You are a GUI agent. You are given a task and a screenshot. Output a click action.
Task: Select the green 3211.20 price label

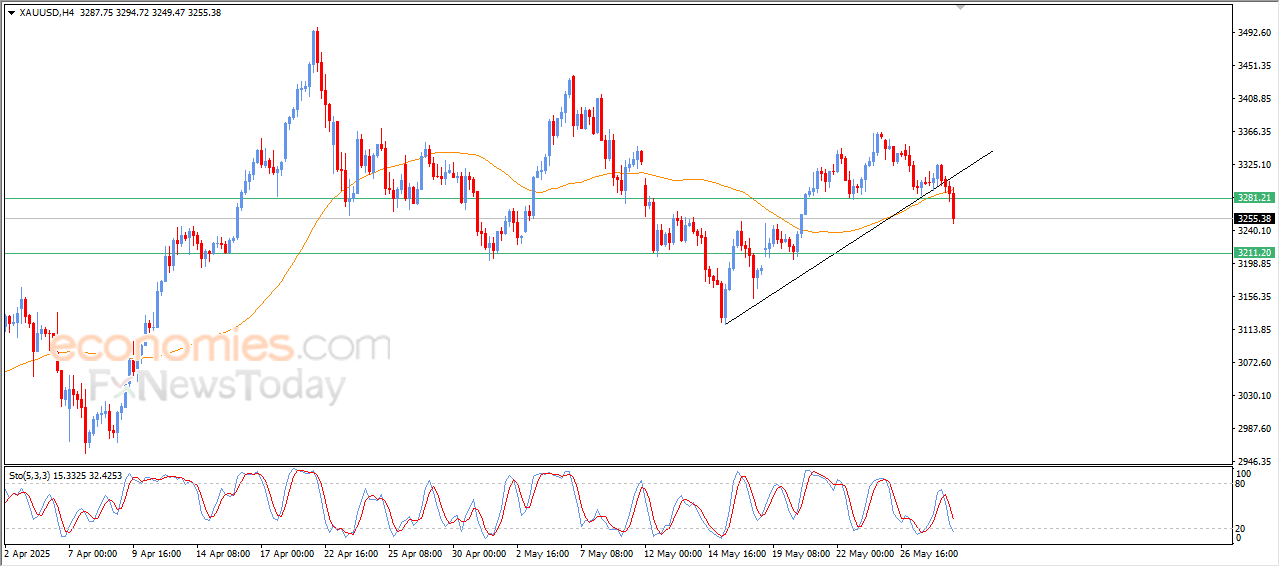pyautogui.click(x=1253, y=253)
